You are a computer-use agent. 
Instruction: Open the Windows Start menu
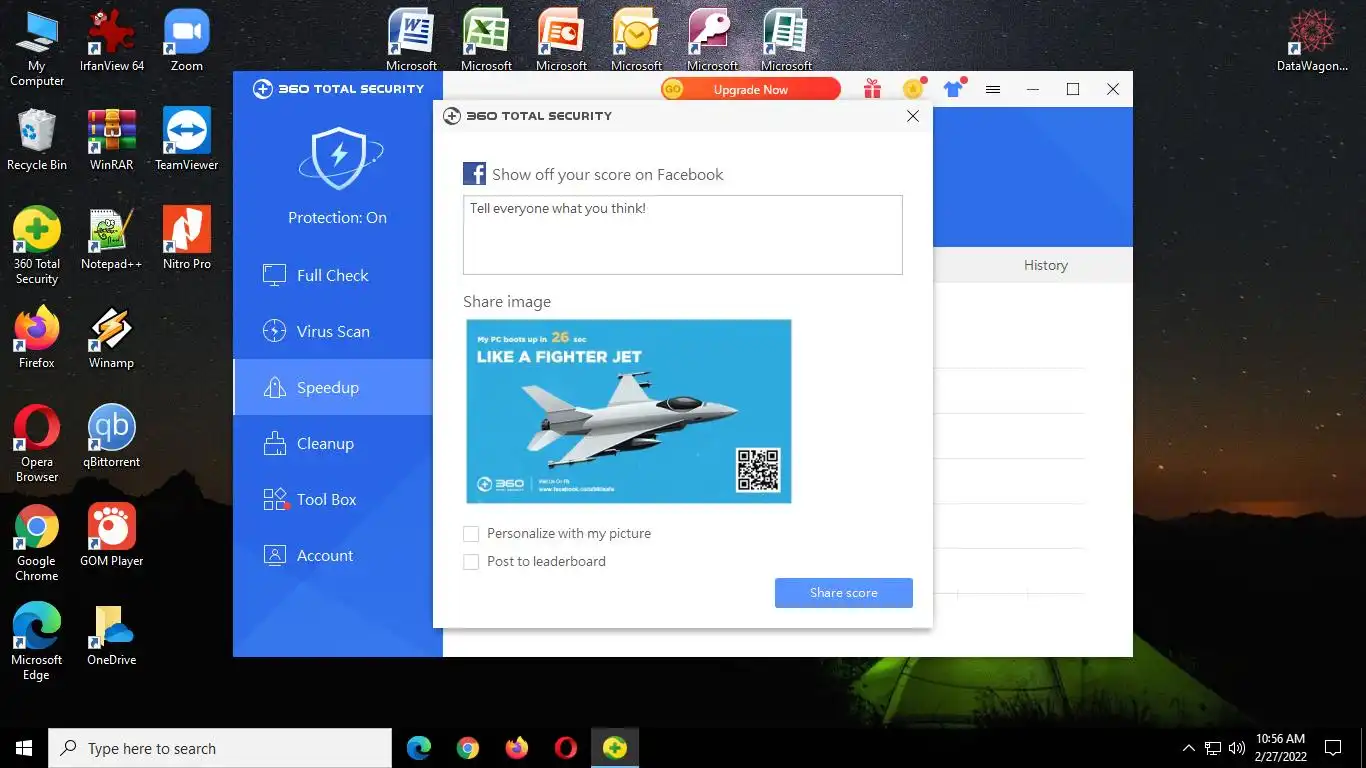pos(24,748)
